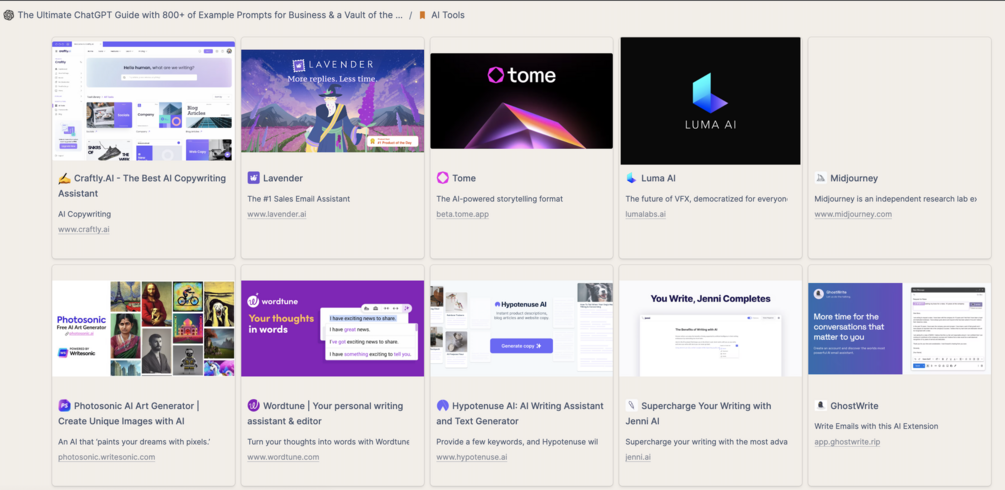Select the 'Midjourney' card title

tap(854, 178)
